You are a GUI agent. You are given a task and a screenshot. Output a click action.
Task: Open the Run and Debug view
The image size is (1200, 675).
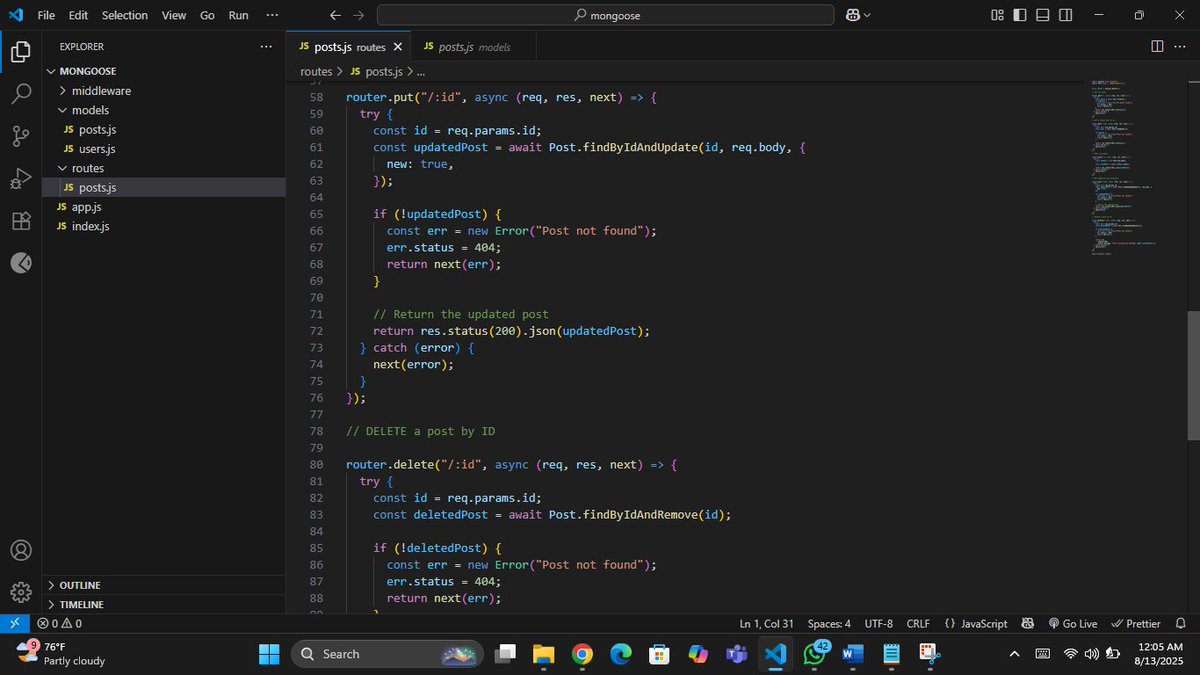click(x=21, y=180)
